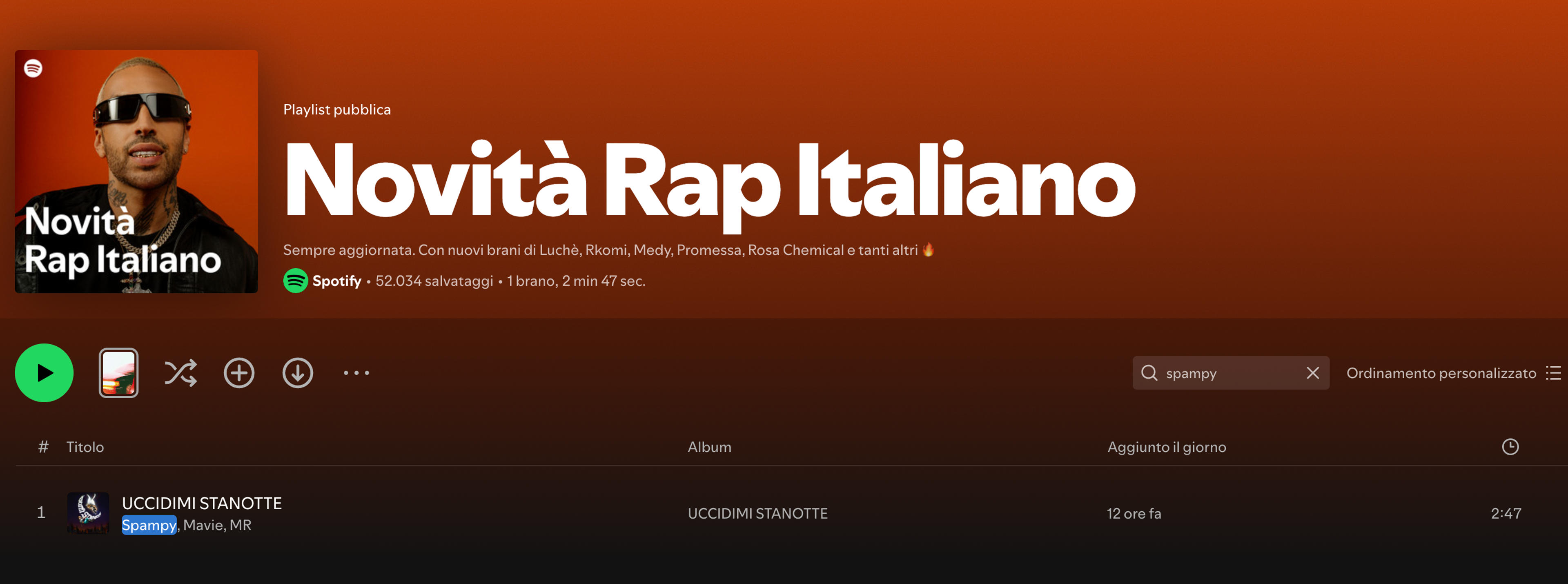Click the 2:47 track duration
This screenshot has width=1568, height=584.
pyautogui.click(x=1506, y=513)
